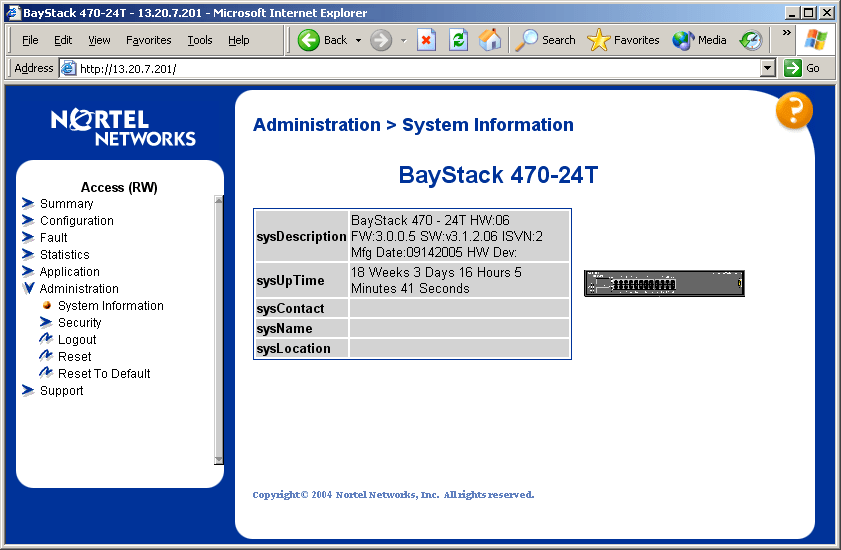Image resolution: width=841 pixels, height=550 pixels.
Task: Click the Reset To Default action icon
Action: pos(46,372)
